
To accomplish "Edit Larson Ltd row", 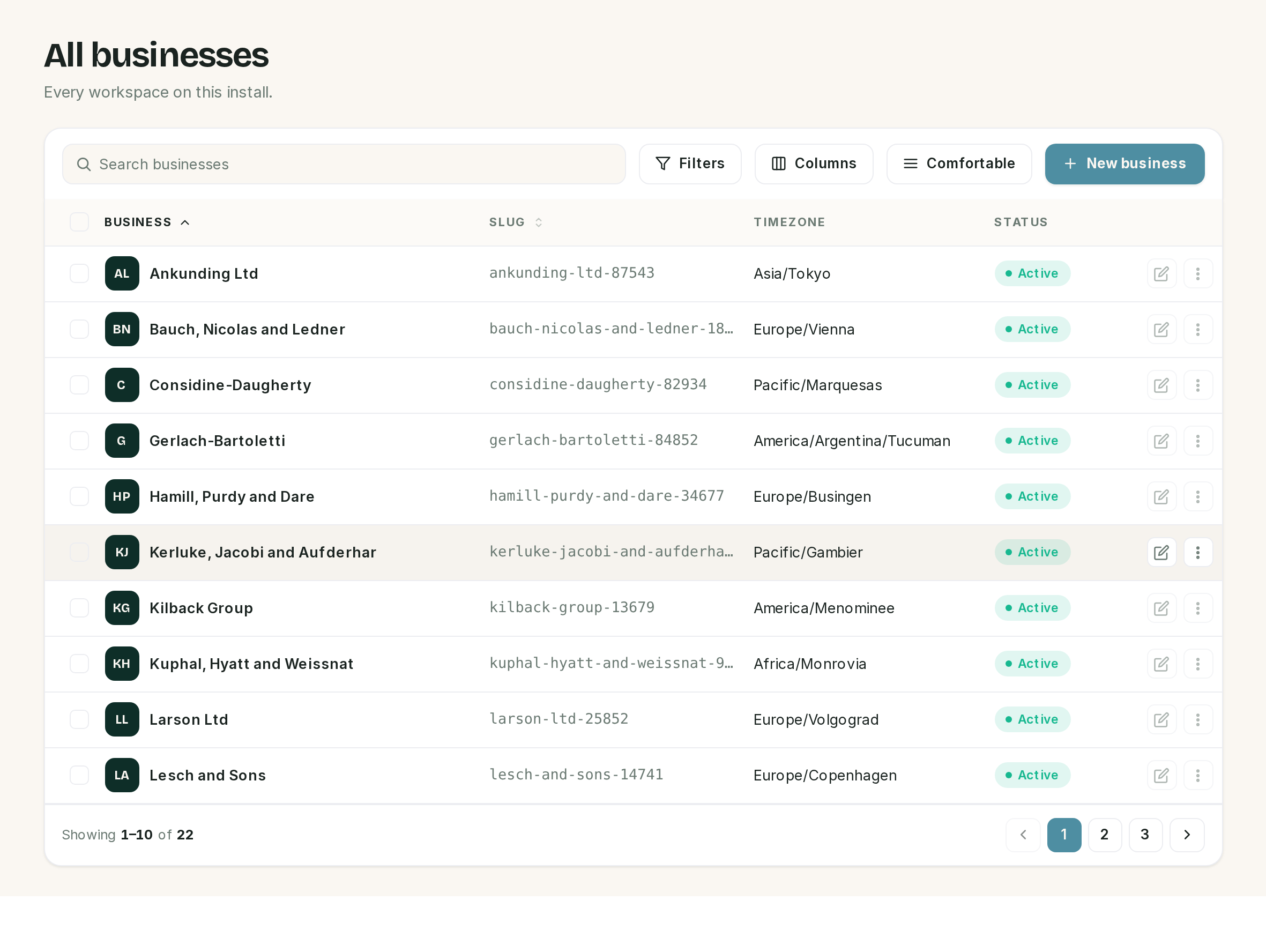I will (1161, 719).
